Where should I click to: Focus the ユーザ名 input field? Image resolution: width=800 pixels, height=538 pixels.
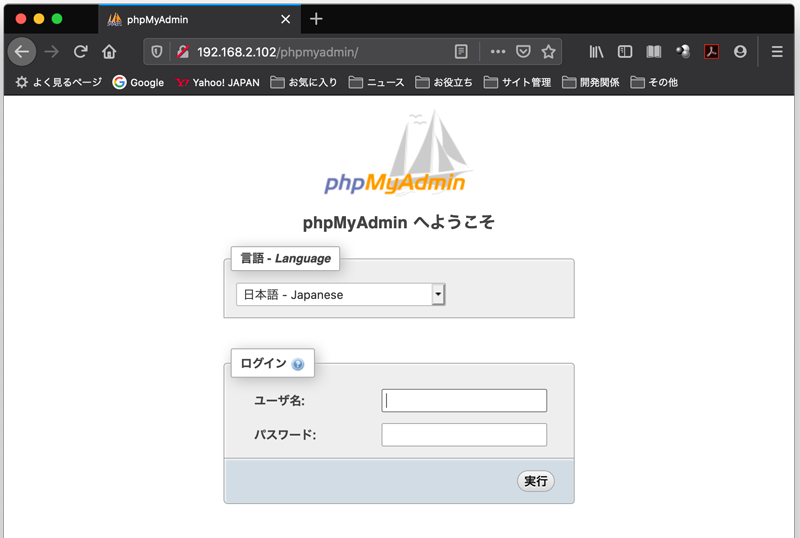464,401
